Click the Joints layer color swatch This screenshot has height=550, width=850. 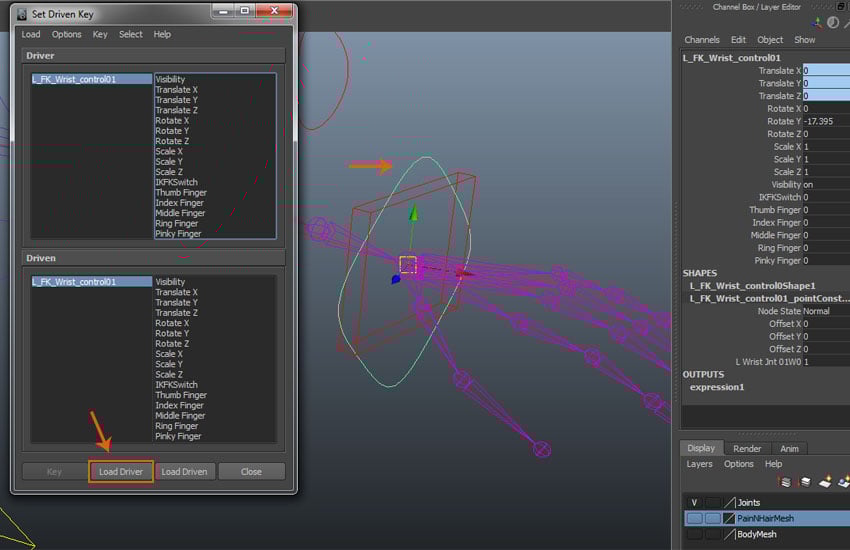click(x=729, y=502)
